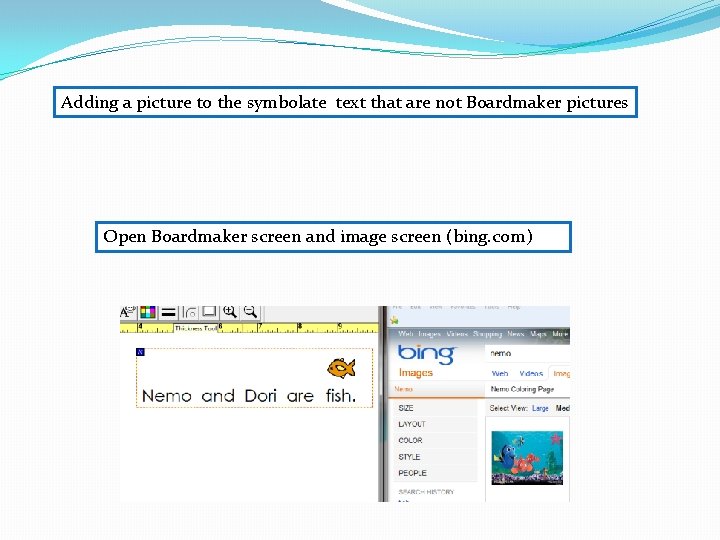Select the shadow box tool in Boardmaker
This screenshot has height=540, width=720.
pyautogui.click(x=209, y=312)
